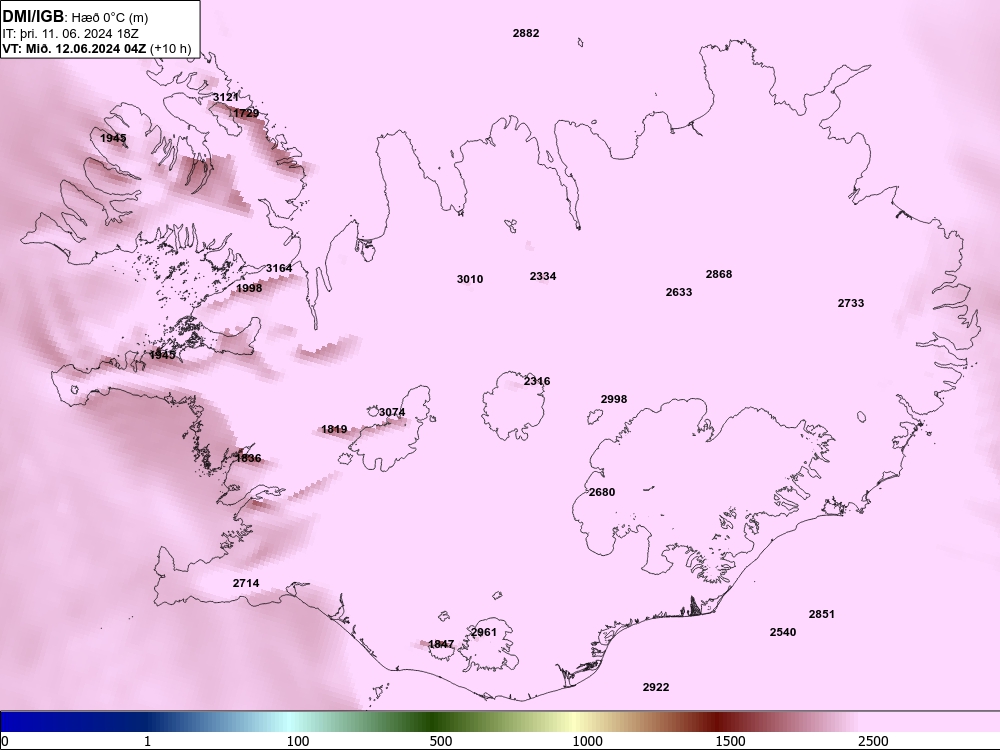Viewport: 1000px width, 750px height.
Task: Click the 3164 height value
Action: [x=279, y=268]
